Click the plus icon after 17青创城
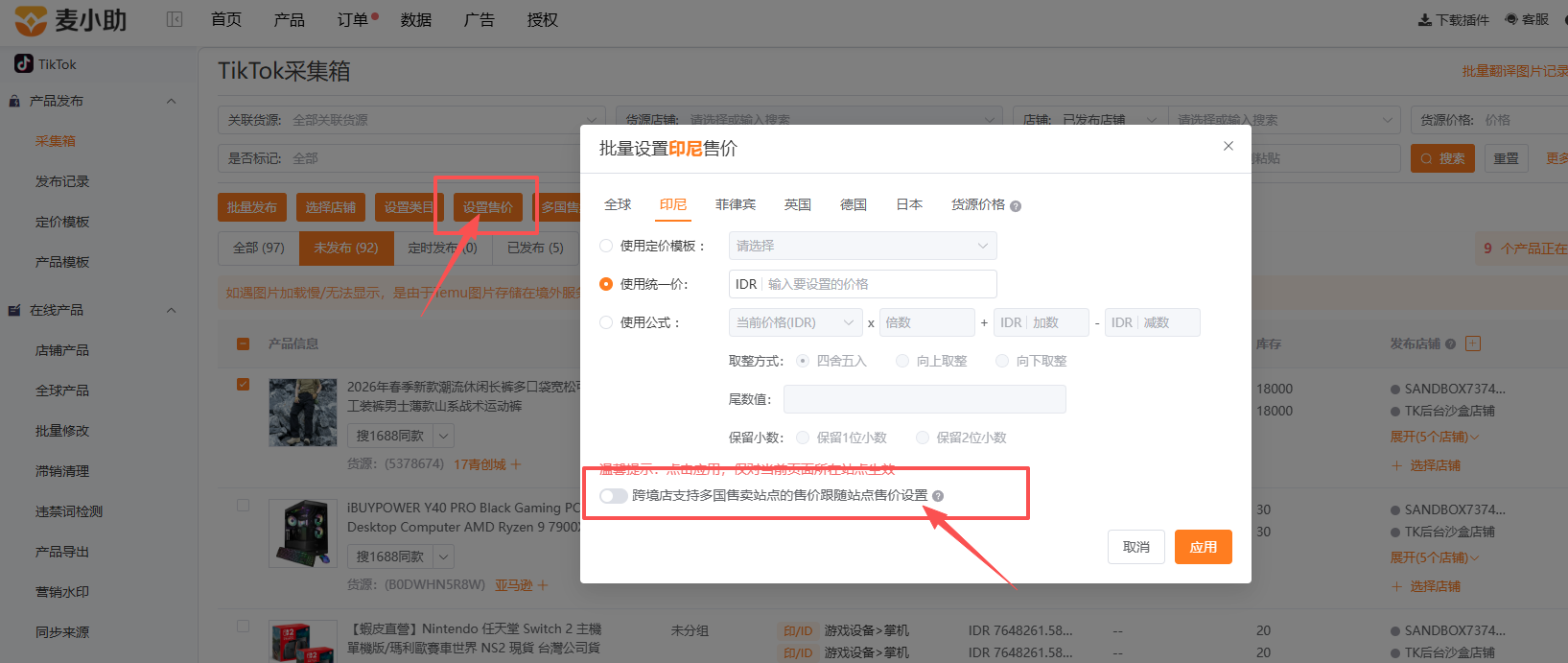 click(516, 464)
